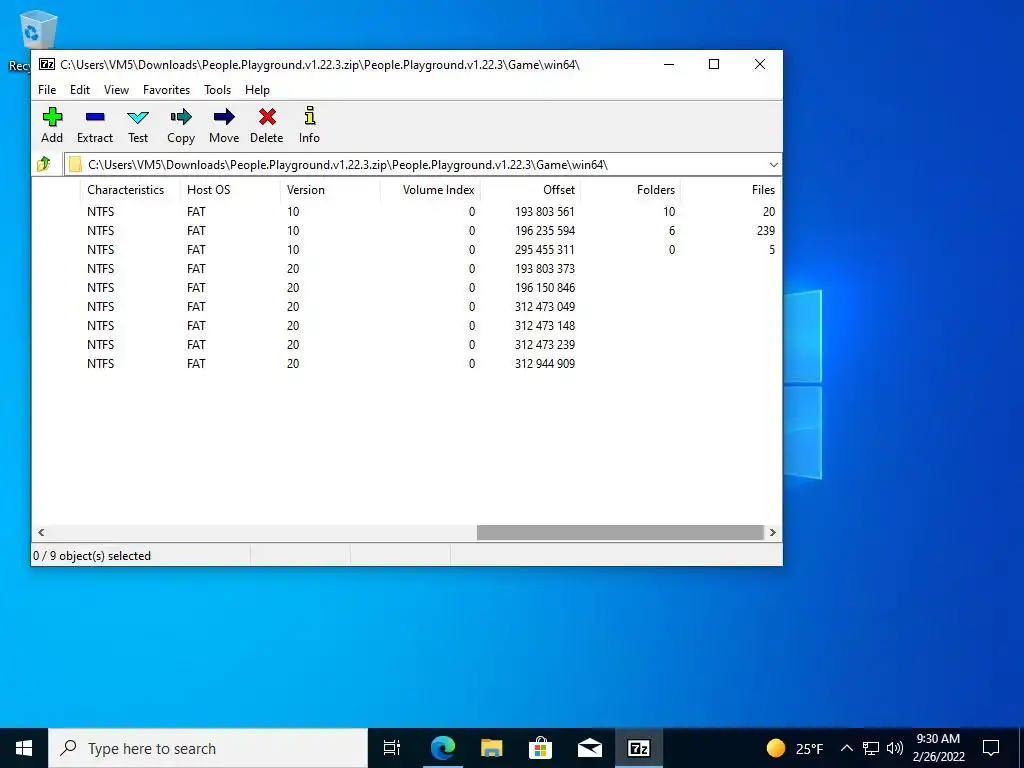The image size is (1024, 768).
Task: Open the Help menu
Action: [257, 89]
